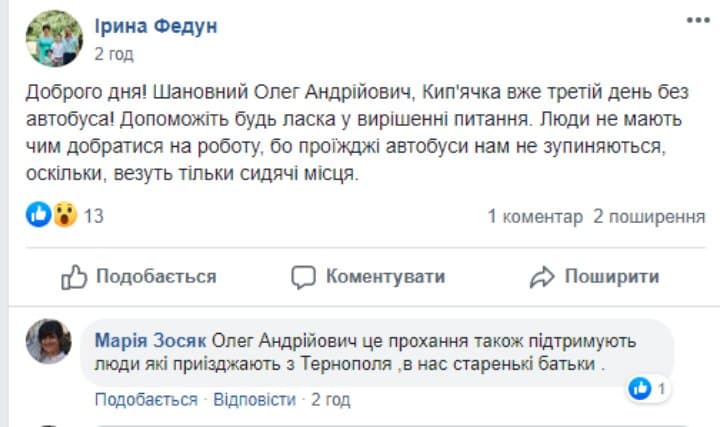This screenshot has width=720, height=427.
Task: Click the Wow reaction emoji icon
Action: point(64,215)
